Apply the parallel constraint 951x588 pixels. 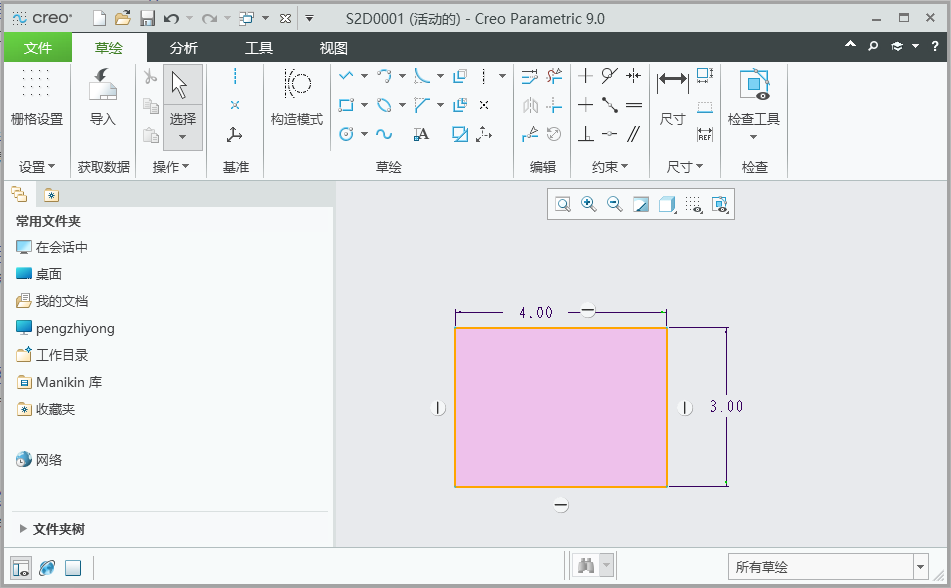point(634,134)
